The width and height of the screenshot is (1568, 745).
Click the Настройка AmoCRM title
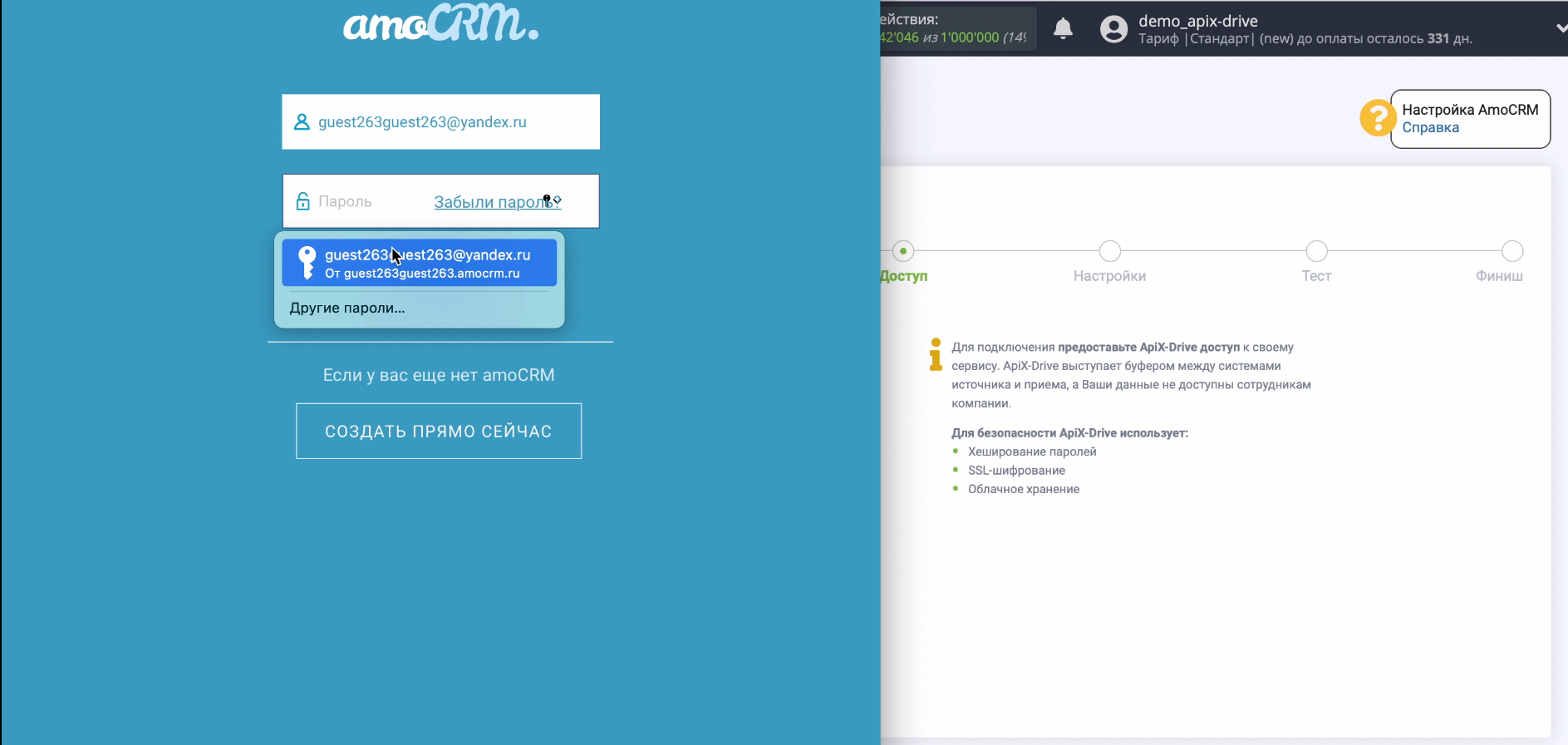1470,110
